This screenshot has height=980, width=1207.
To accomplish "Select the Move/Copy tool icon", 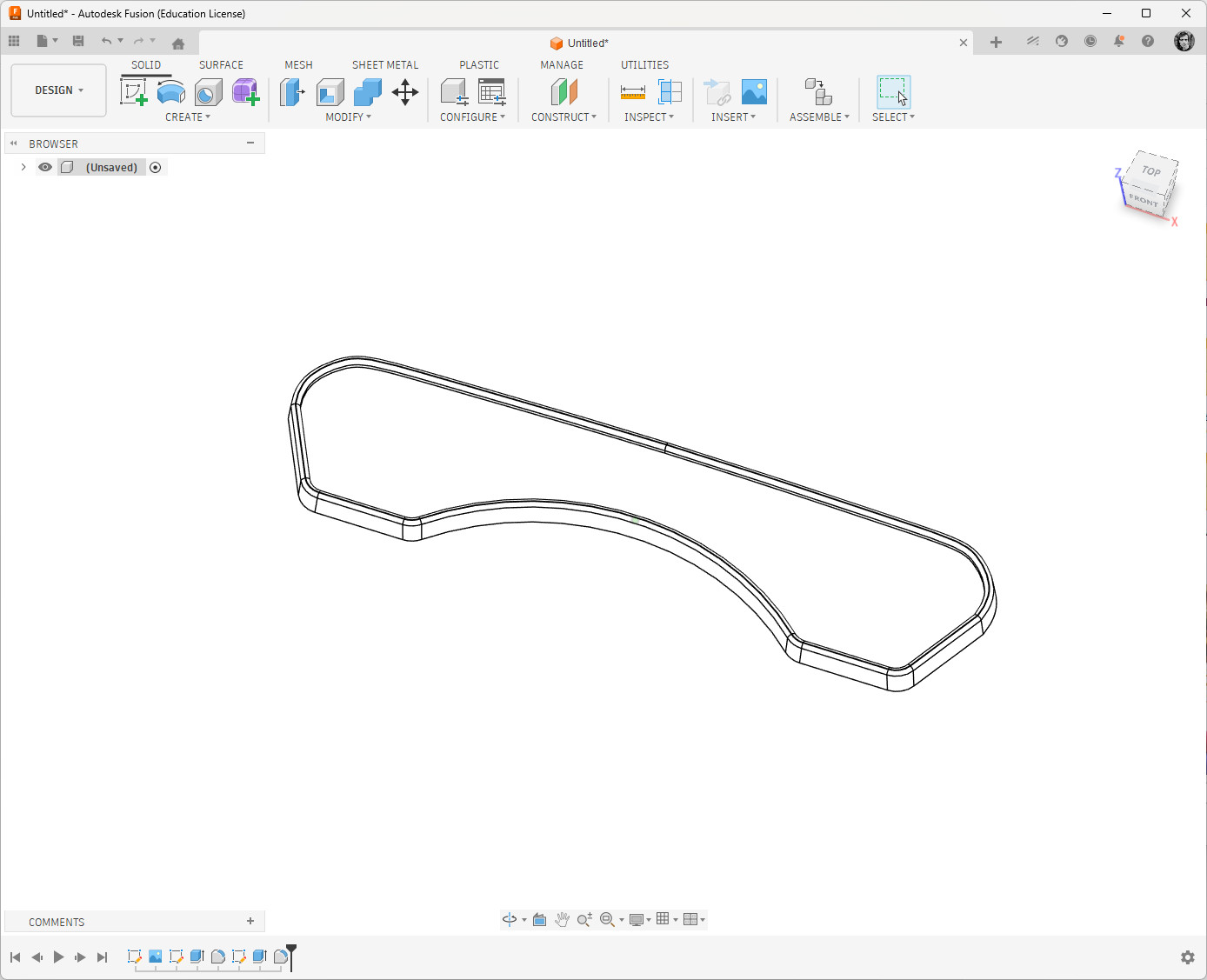I will [405, 91].
